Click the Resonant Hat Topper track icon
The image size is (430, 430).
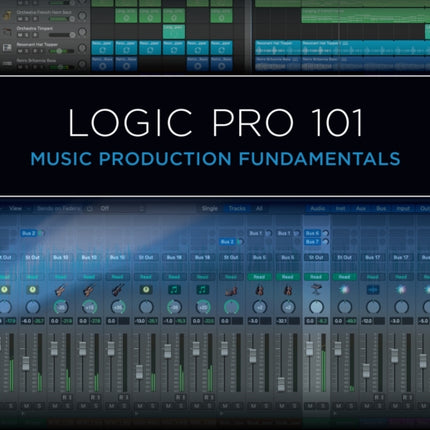[7, 48]
